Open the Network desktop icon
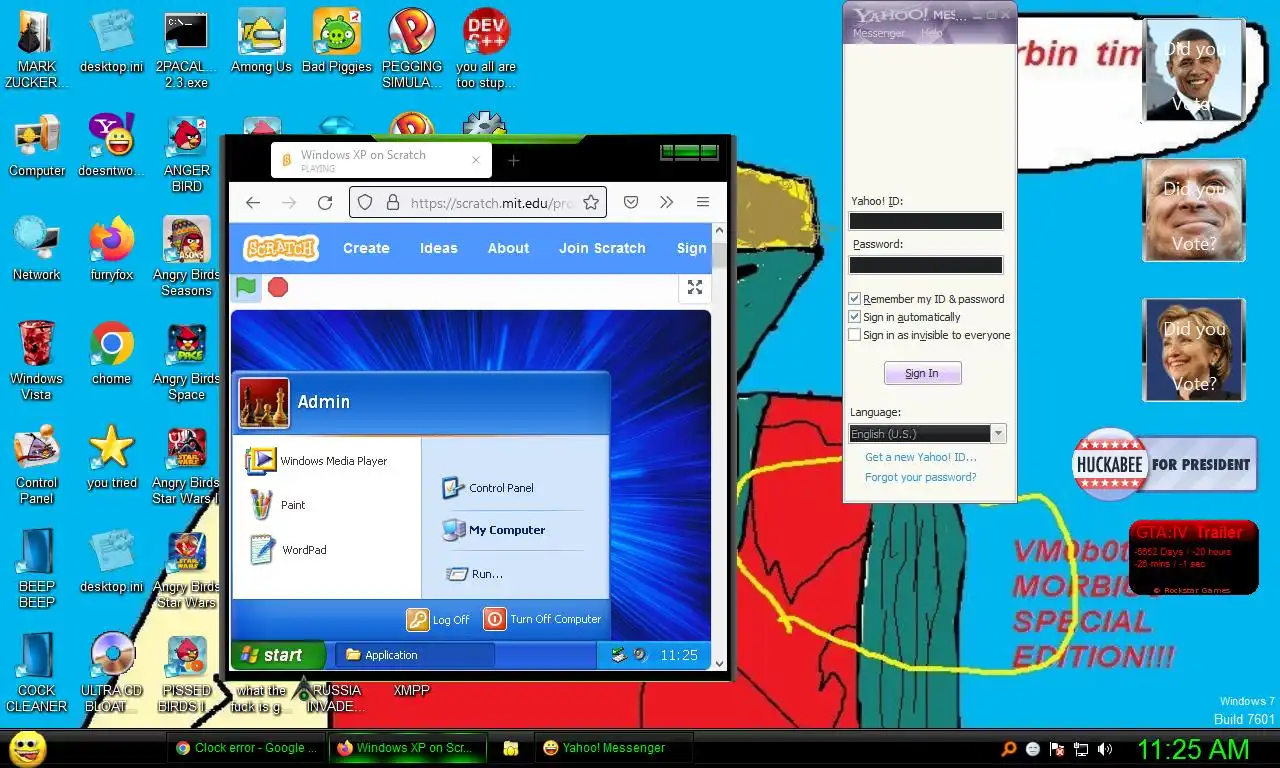 [x=37, y=249]
